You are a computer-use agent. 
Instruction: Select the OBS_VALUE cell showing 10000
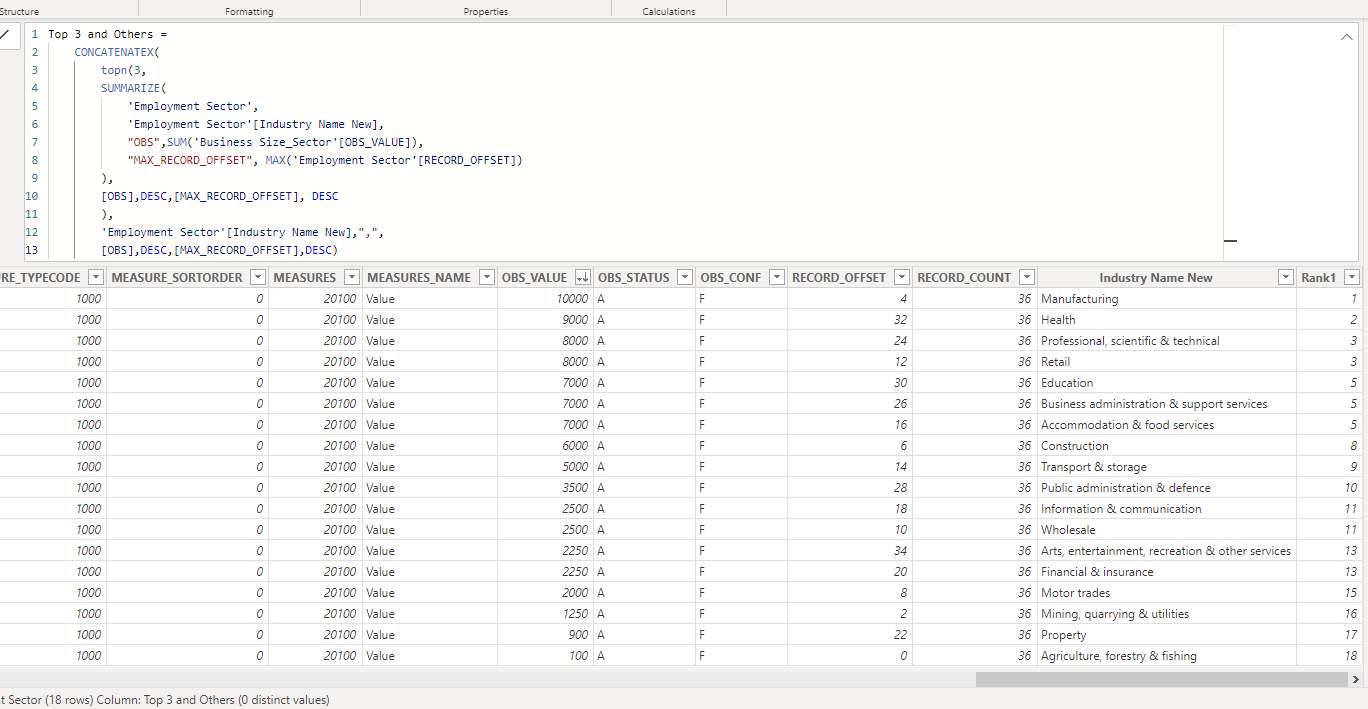tap(546, 299)
